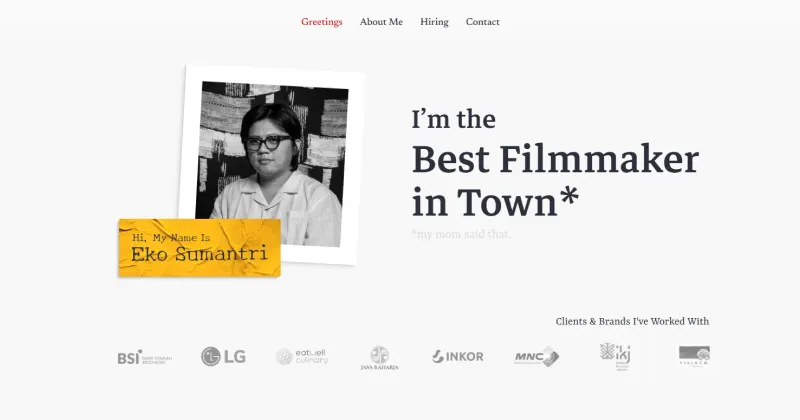The image size is (800, 420).
Task: Click the BSI Bank Syariah Indonesia logo
Action: [144, 357]
